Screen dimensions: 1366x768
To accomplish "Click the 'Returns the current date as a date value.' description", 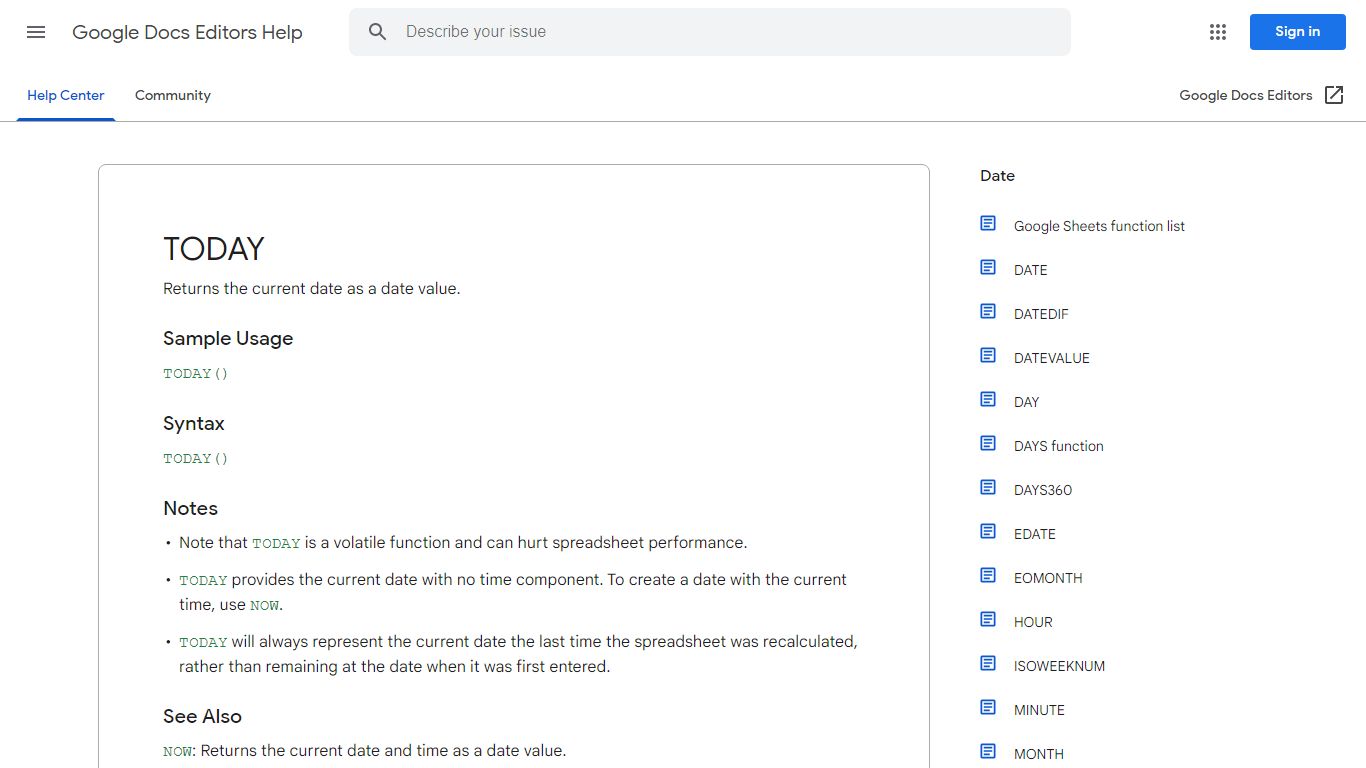I will point(312,288).
